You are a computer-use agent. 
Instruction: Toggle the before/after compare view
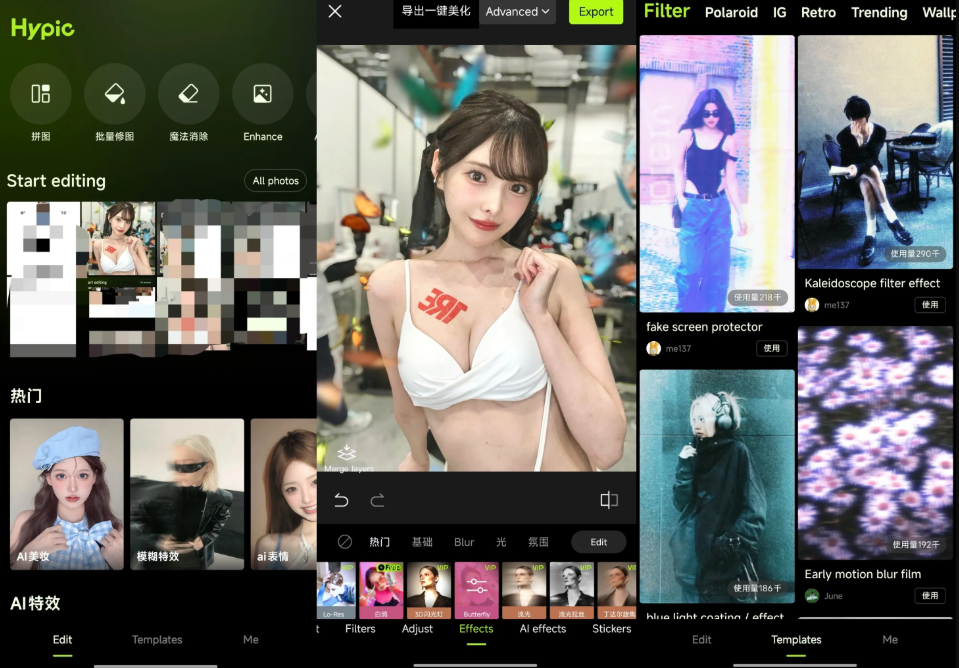[x=609, y=500]
